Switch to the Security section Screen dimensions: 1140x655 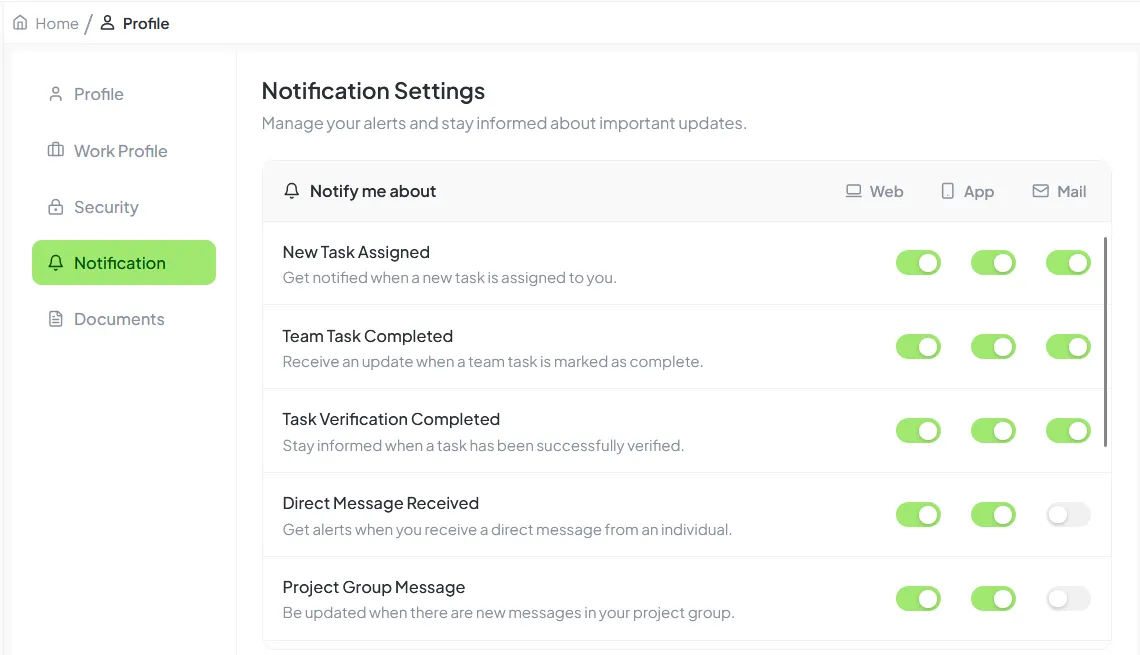105,206
